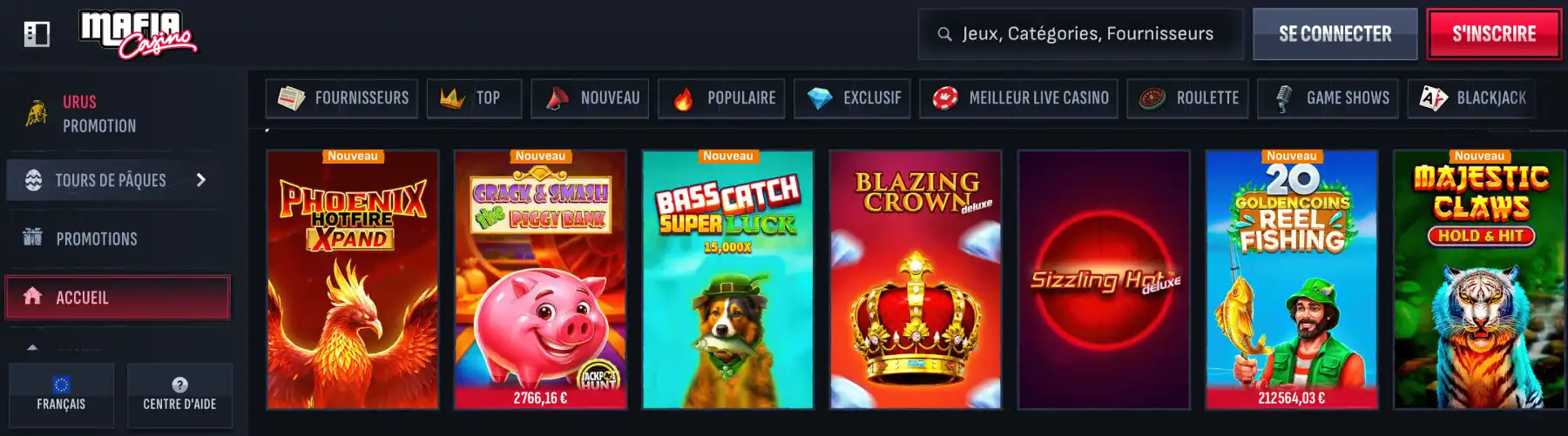
Task: Click the S'inscrire button
Action: pos(1494,34)
